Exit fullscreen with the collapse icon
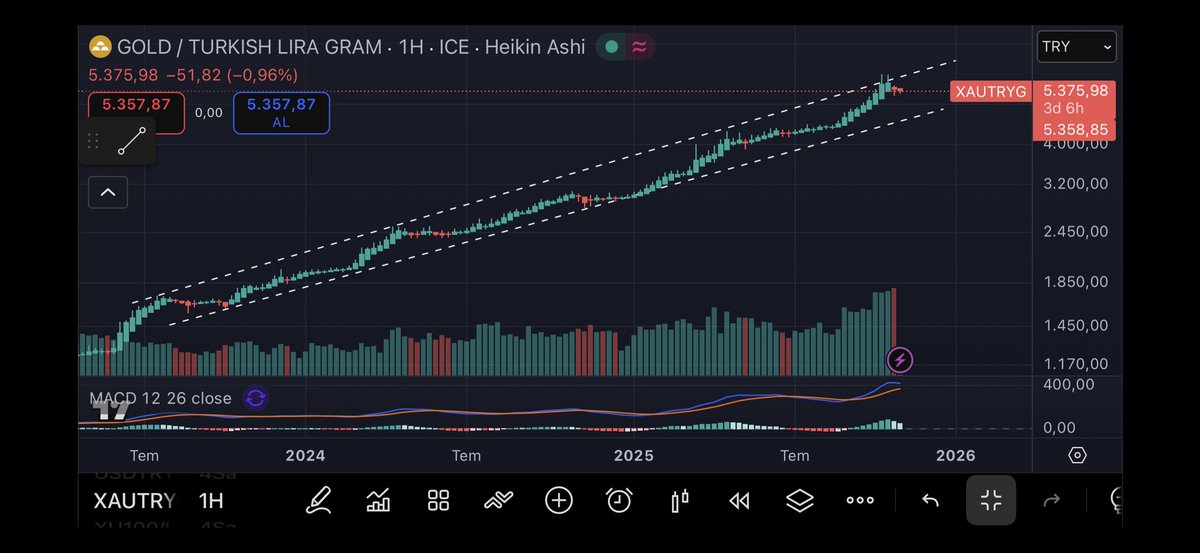Screen dimensions: 1200x553 [991, 500]
